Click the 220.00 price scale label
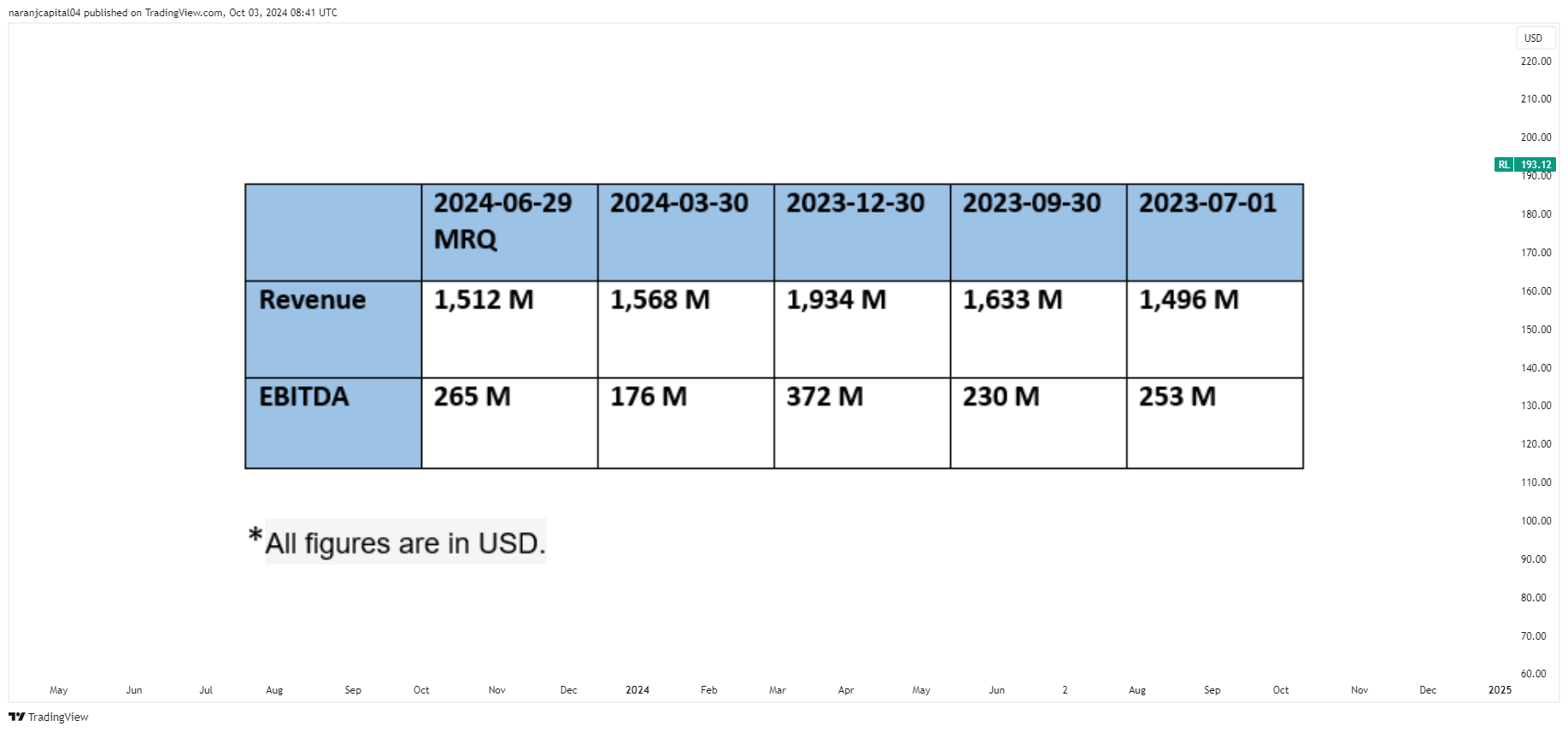This screenshot has height=732, width=1568. pos(1536,61)
